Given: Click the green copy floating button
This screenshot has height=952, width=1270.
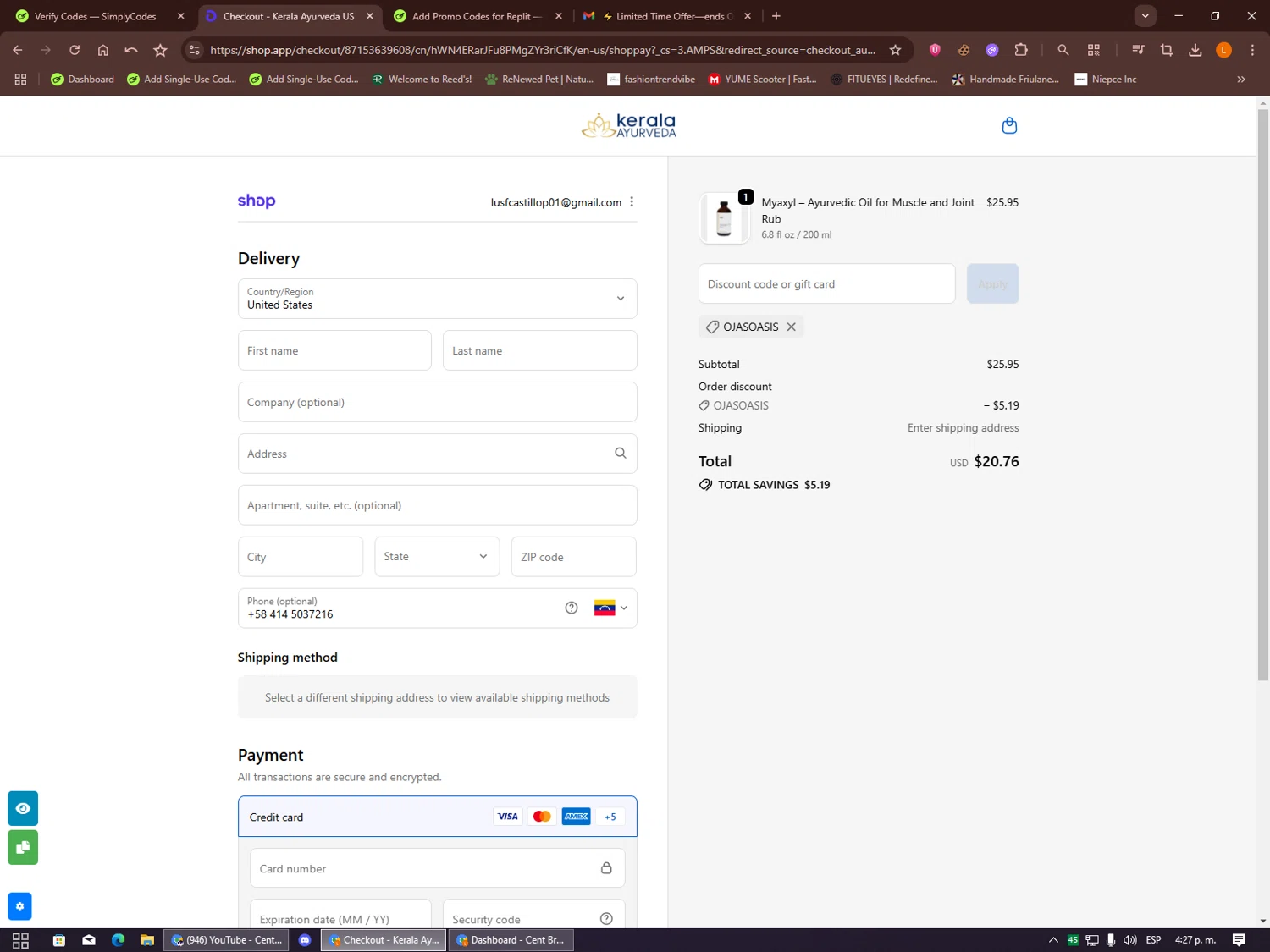Looking at the screenshot, I should (x=23, y=847).
